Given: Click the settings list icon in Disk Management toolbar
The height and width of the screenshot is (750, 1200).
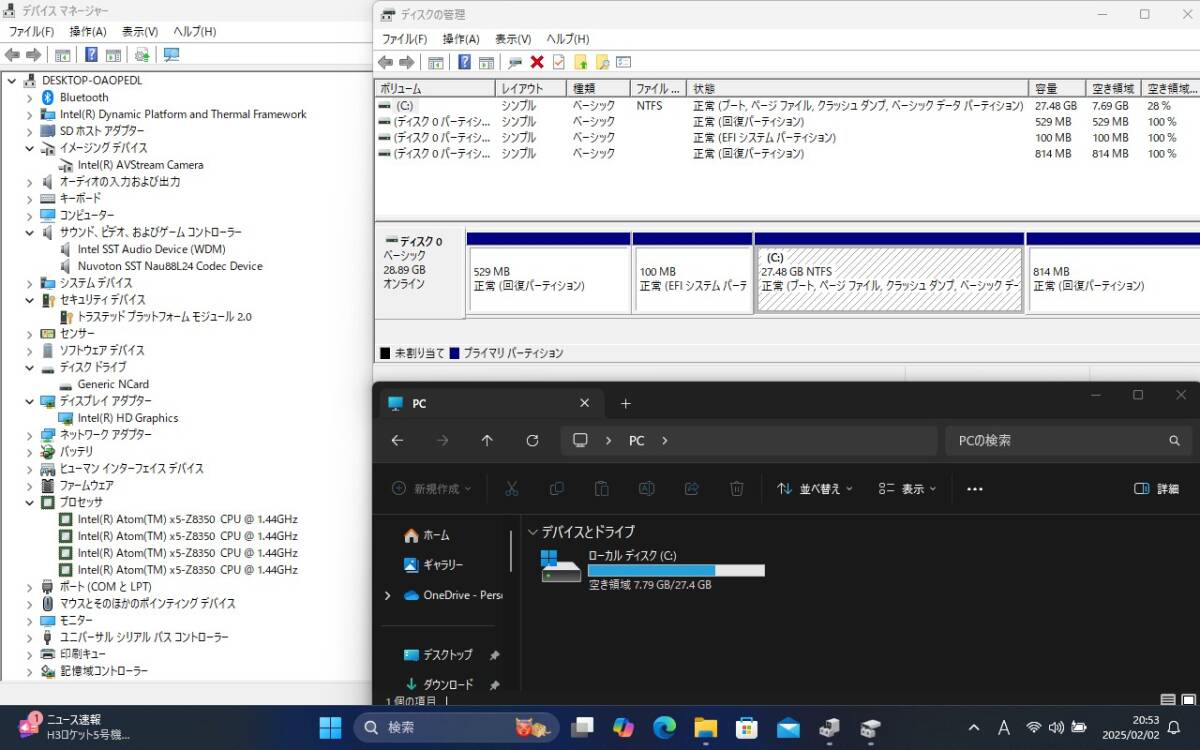Looking at the screenshot, I should (x=624, y=62).
